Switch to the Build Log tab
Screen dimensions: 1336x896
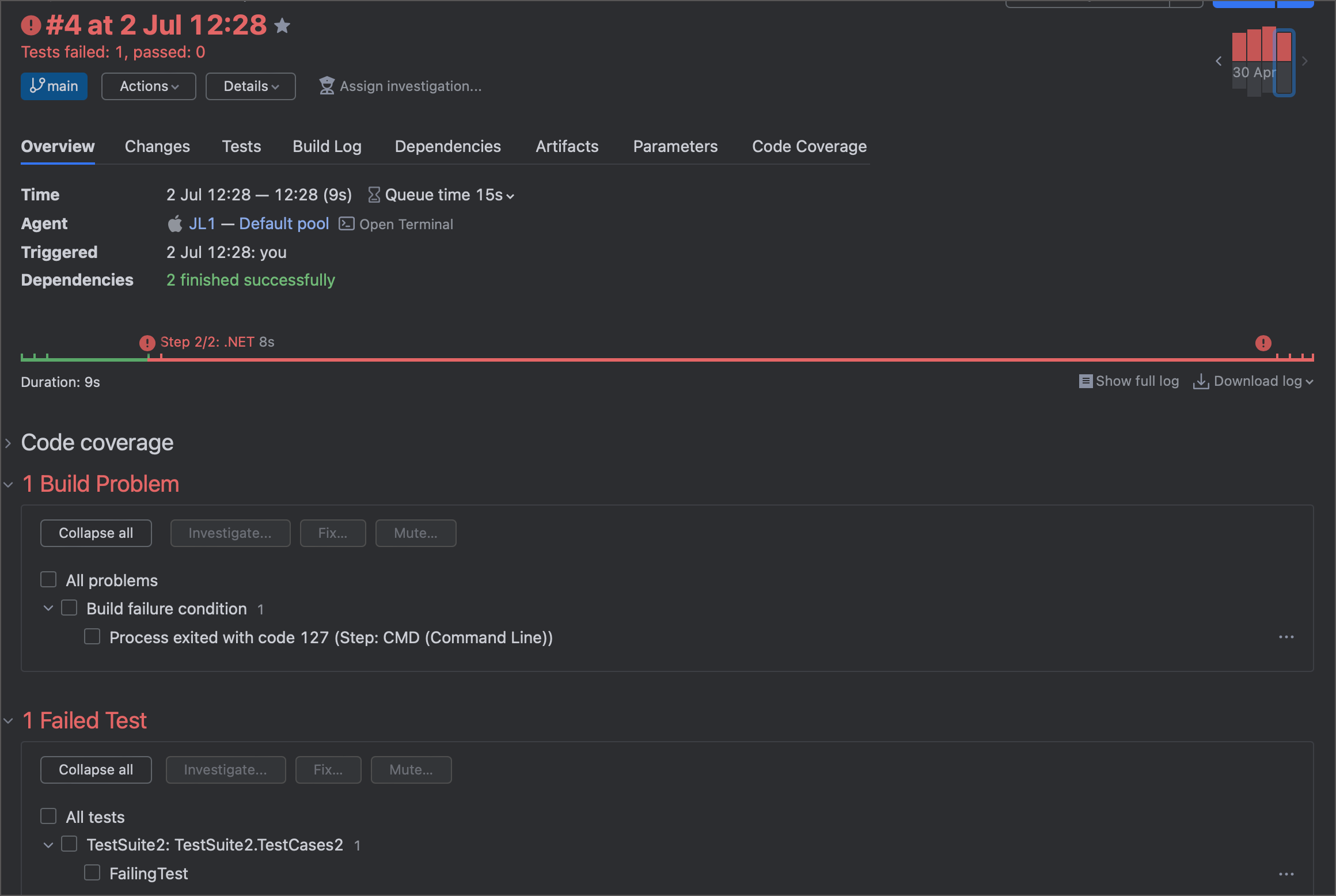click(327, 147)
